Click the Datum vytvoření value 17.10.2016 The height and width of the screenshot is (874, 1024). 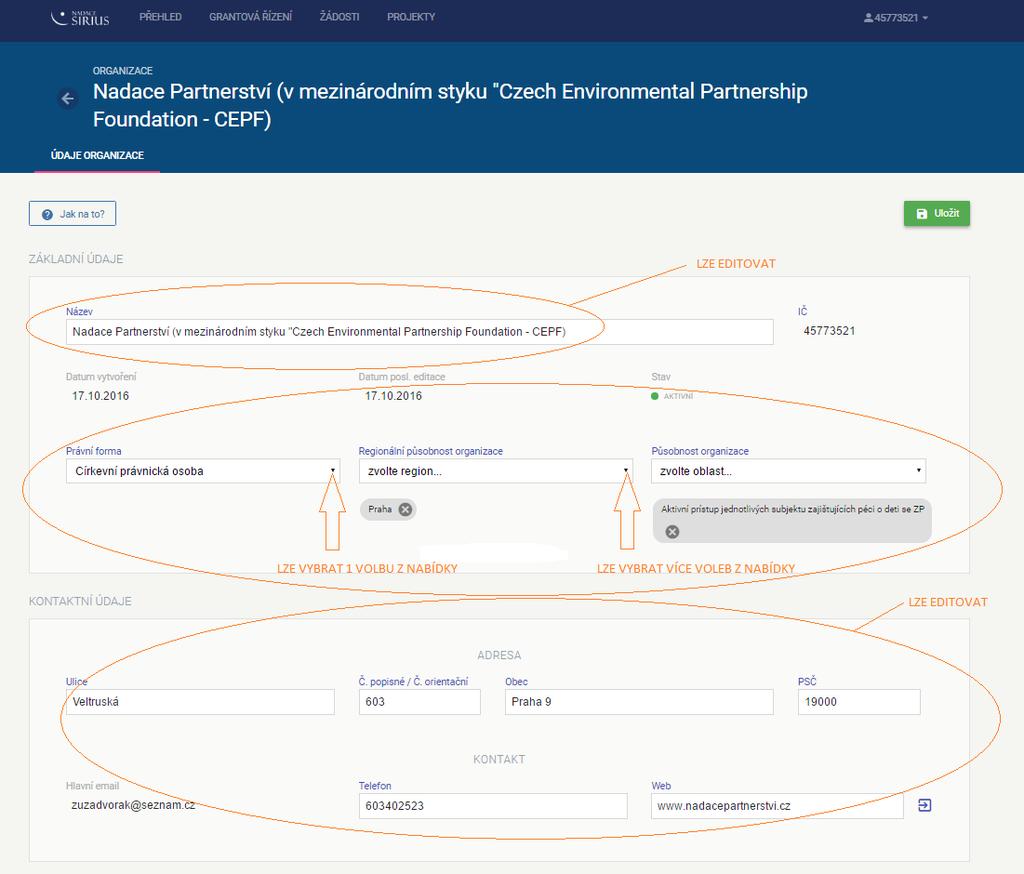pyautogui.click(x=101, y=396)
